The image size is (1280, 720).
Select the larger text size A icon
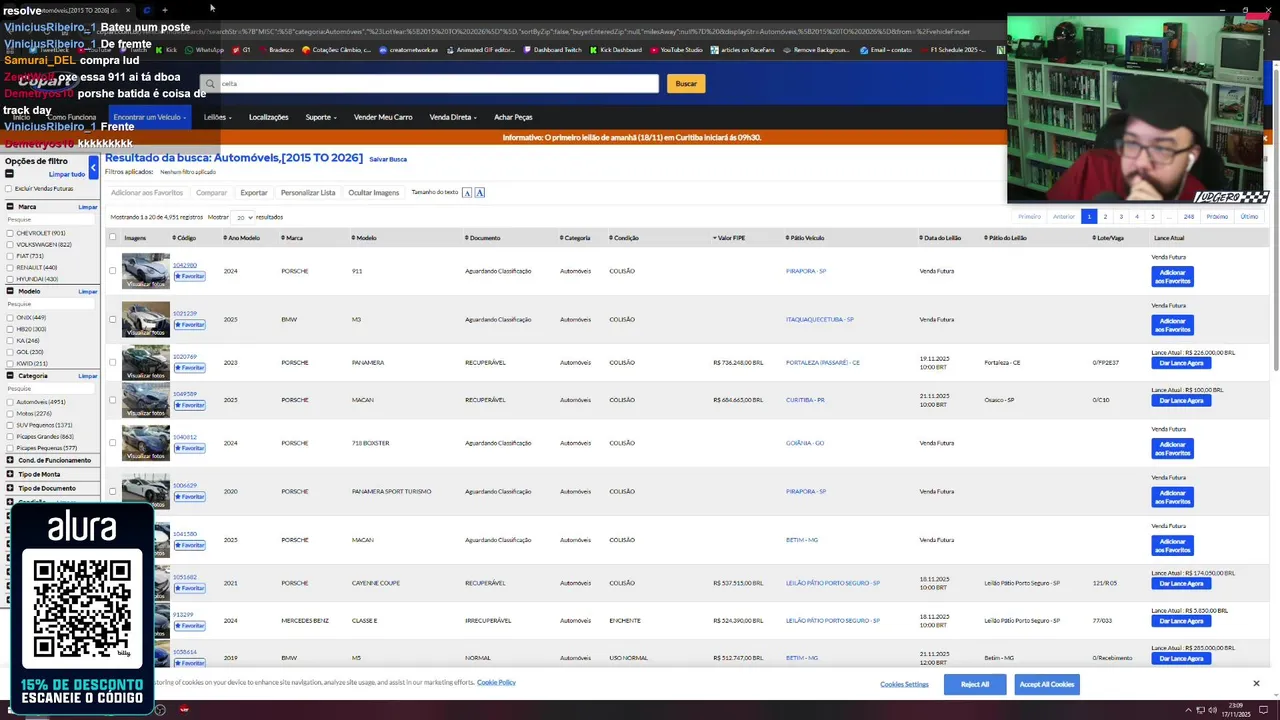(x=480, y=193)
